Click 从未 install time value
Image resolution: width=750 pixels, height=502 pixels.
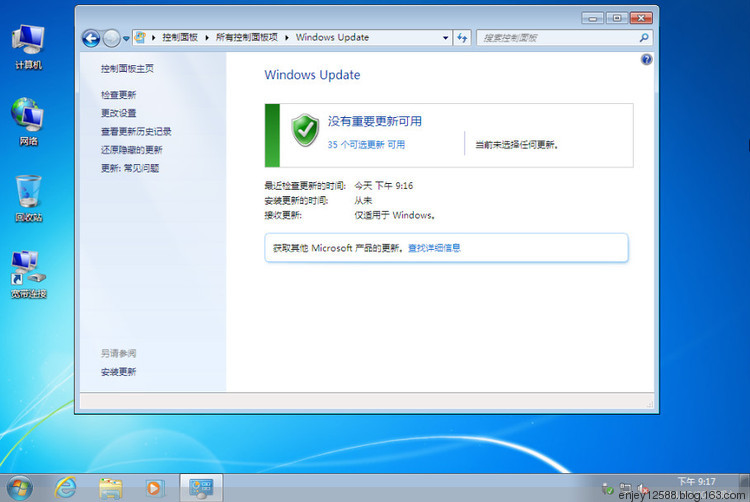coord(363,200)
